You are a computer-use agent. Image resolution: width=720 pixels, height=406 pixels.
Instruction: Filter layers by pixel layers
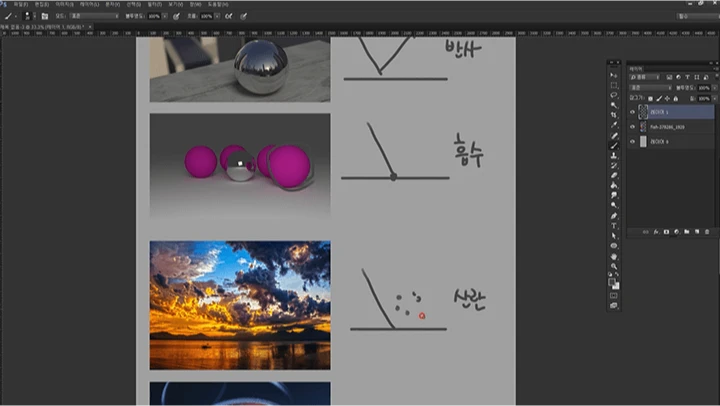pos(669,77)
